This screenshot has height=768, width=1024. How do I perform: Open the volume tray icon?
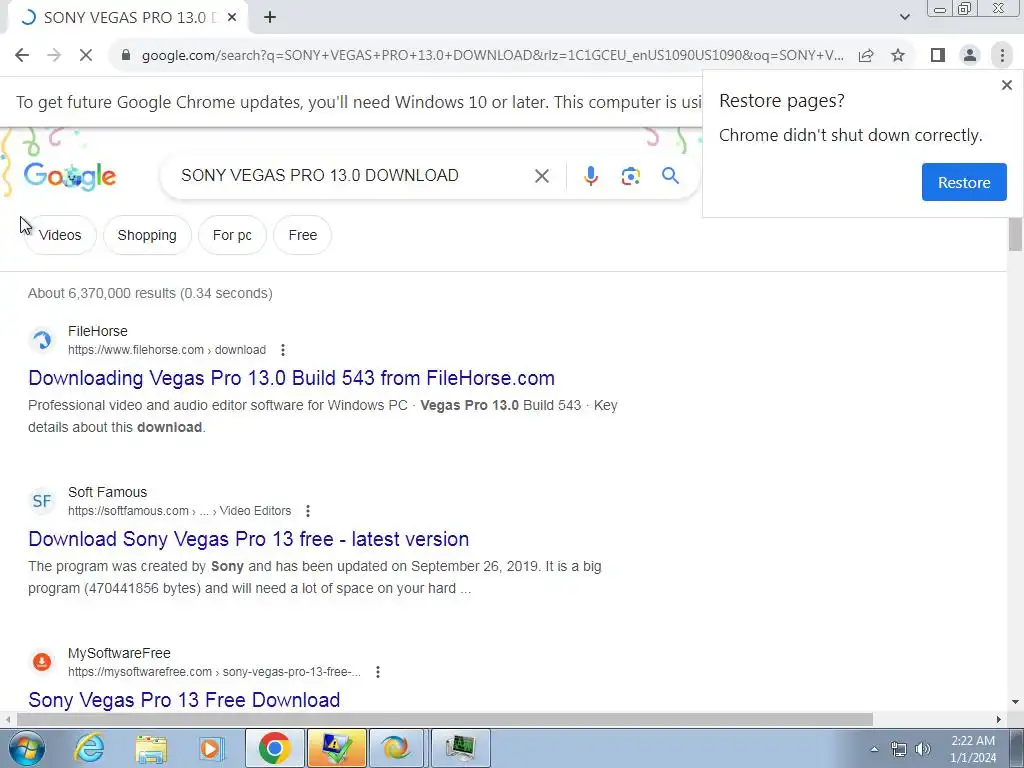[923, 750]
